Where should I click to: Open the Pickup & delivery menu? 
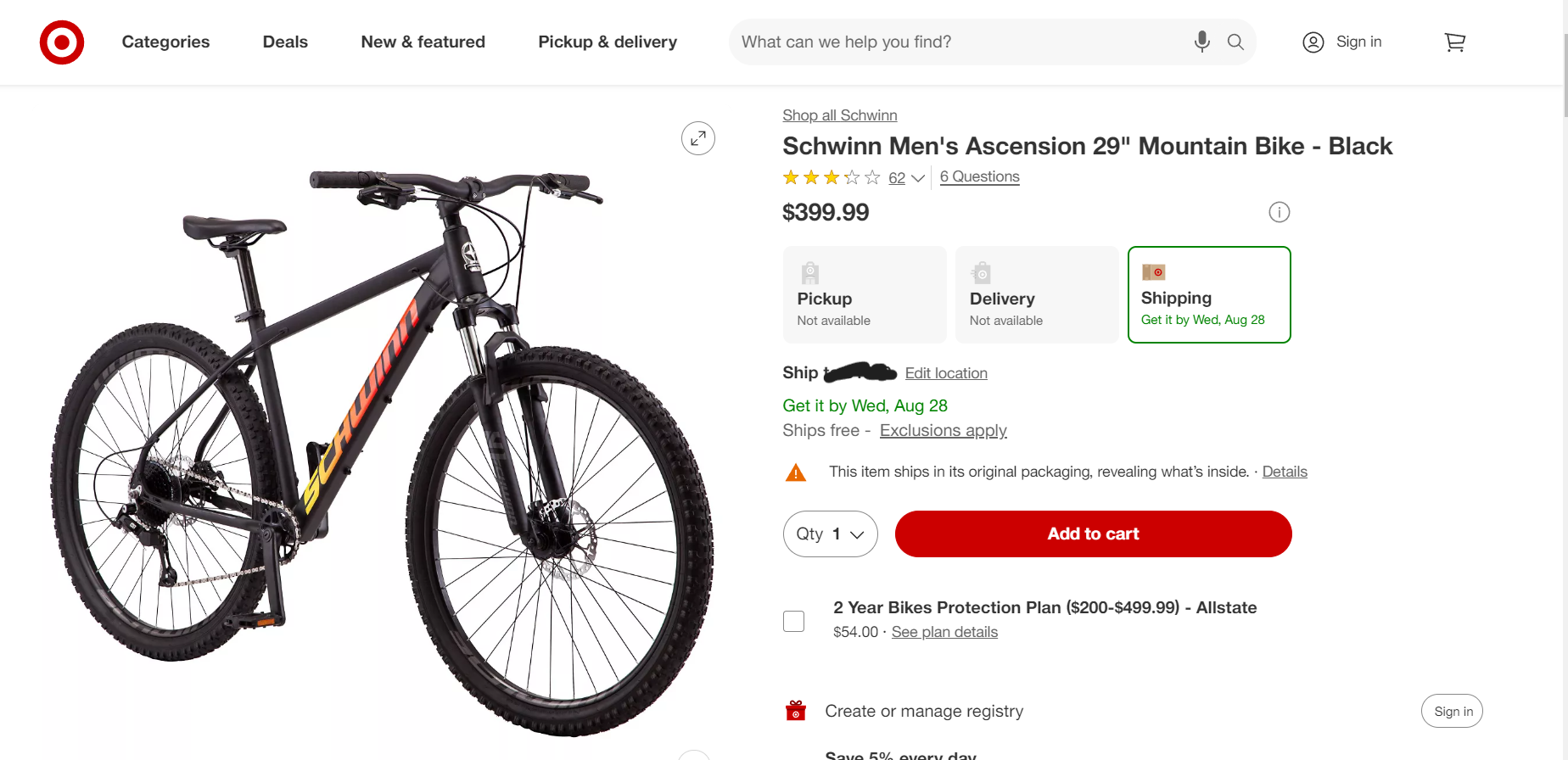pos(608,42)
